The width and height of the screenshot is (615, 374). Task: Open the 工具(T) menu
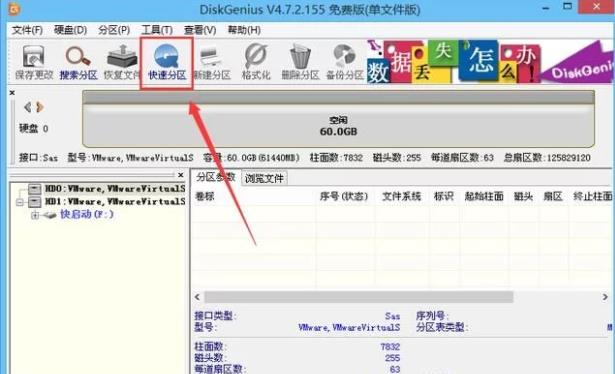click(x=157, y=30)
